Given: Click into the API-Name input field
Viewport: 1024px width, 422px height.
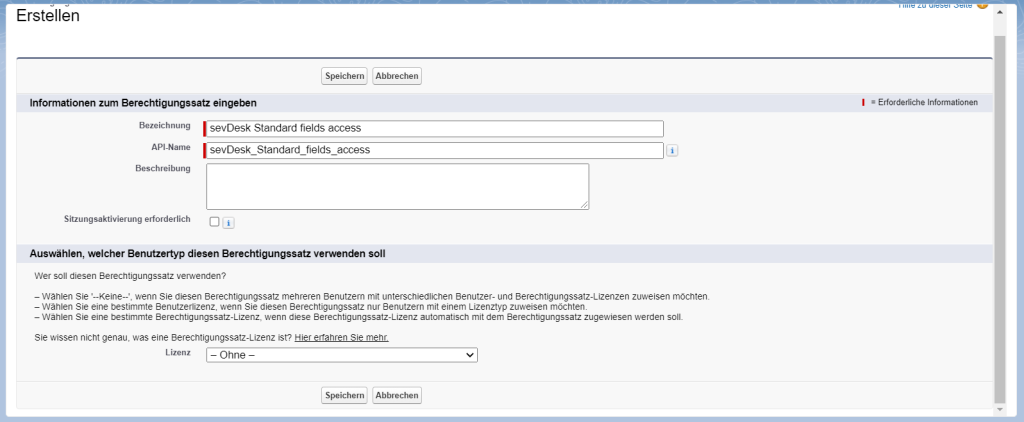Looking at the screenshot, I should point(435,150).
